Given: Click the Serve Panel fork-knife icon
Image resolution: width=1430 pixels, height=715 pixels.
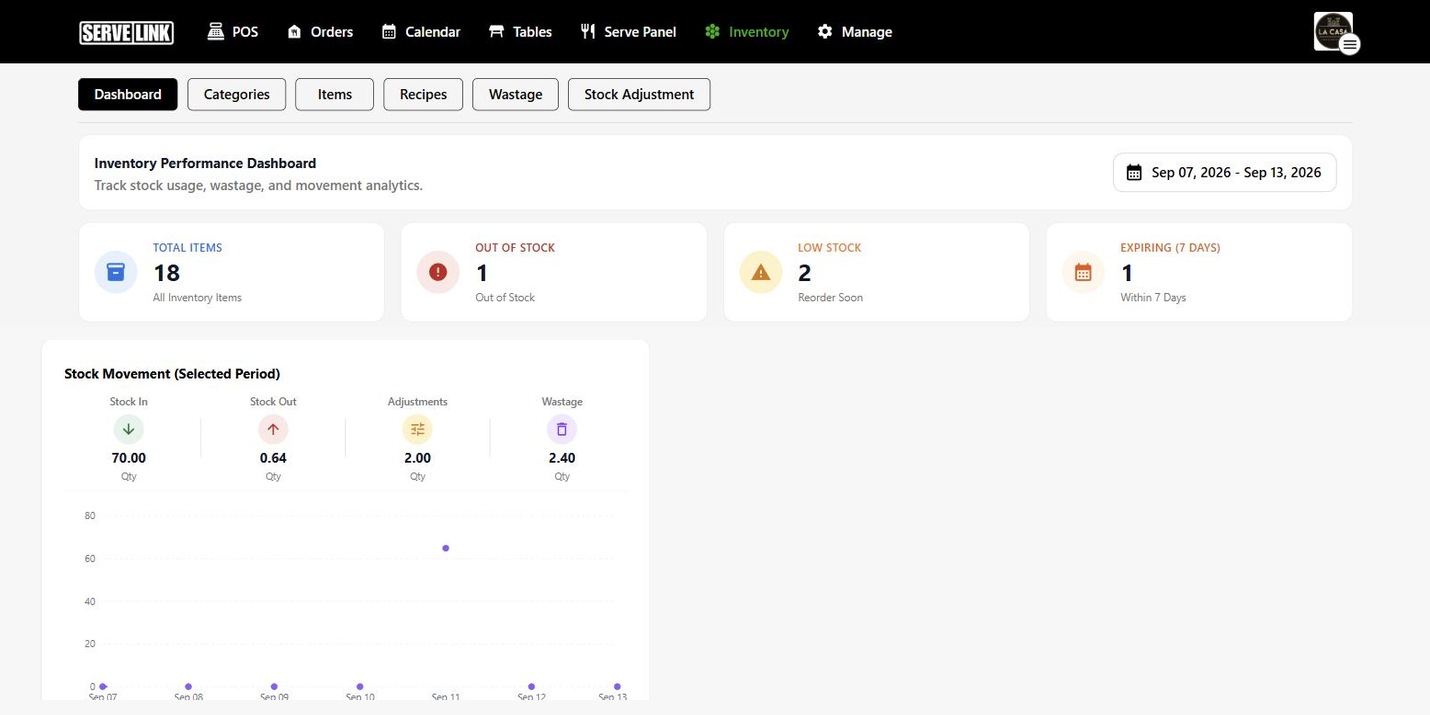Looking at the screenshot, I should pyautogui.click(x=588, y=32).
